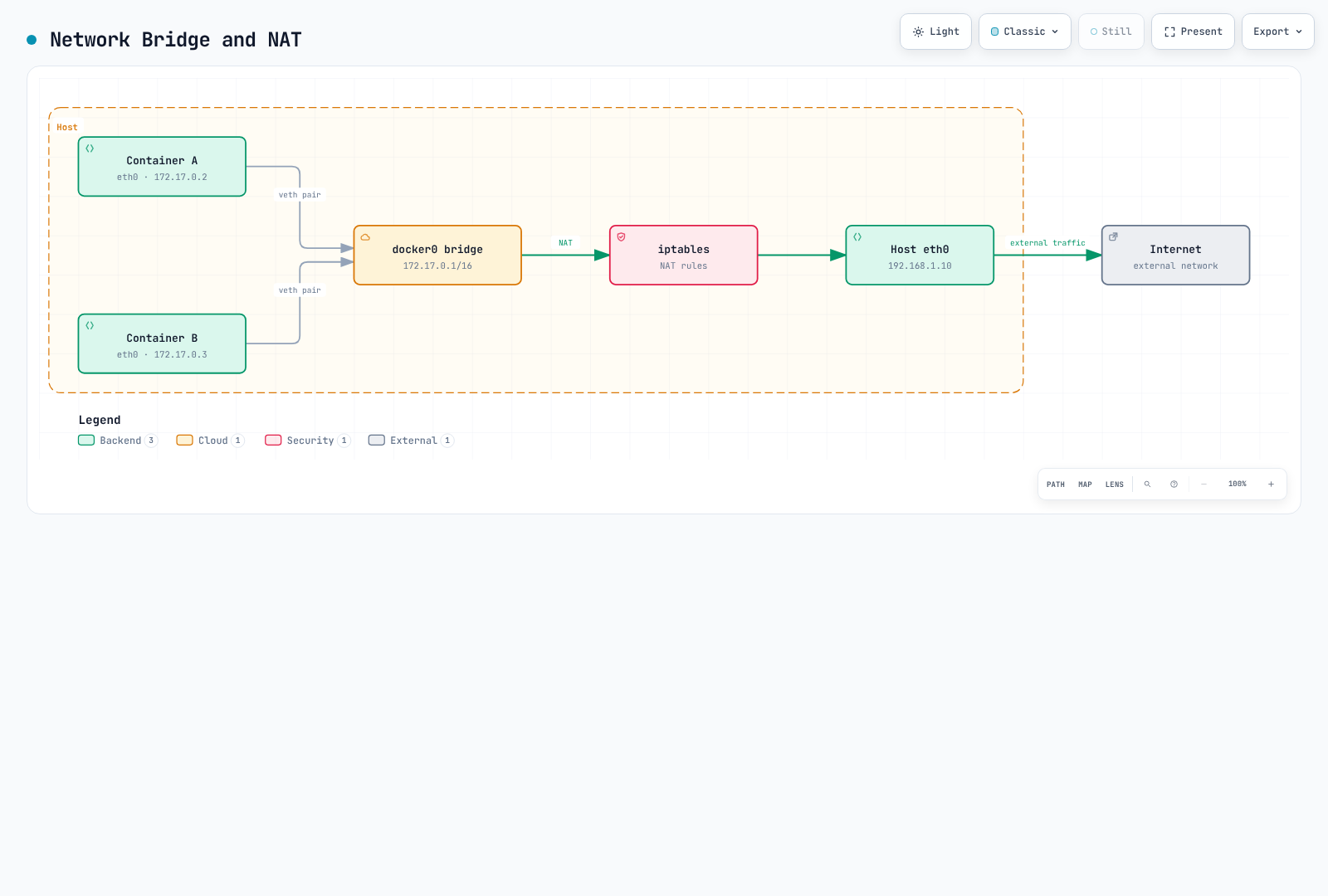
Task: Open help via the question mark icon
Action: (x=1174, y=485)
